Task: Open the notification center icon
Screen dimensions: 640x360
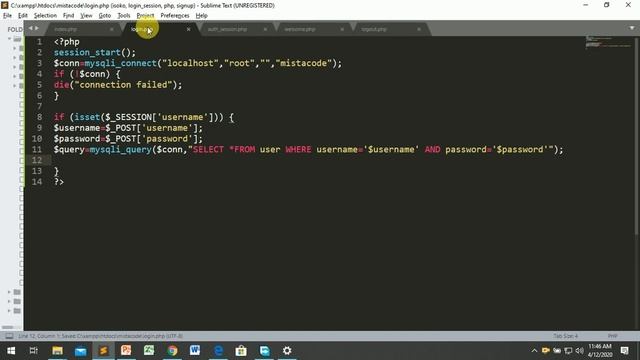Action: [624, 351]
